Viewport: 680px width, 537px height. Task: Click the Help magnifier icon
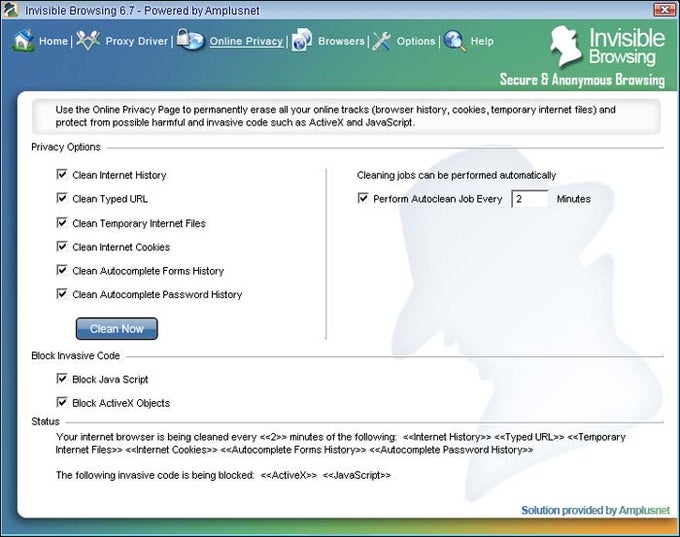[455, 41]
